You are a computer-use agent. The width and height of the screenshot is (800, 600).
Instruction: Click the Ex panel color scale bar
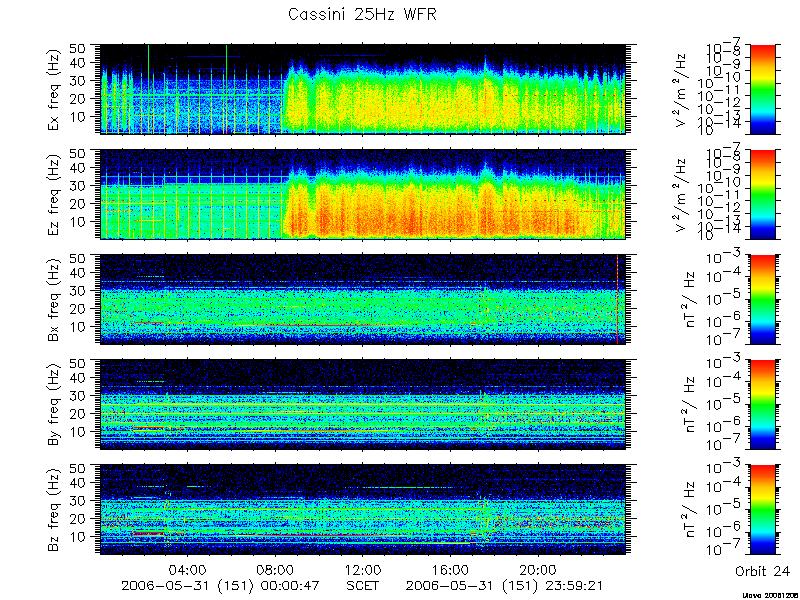click(763, 89)
